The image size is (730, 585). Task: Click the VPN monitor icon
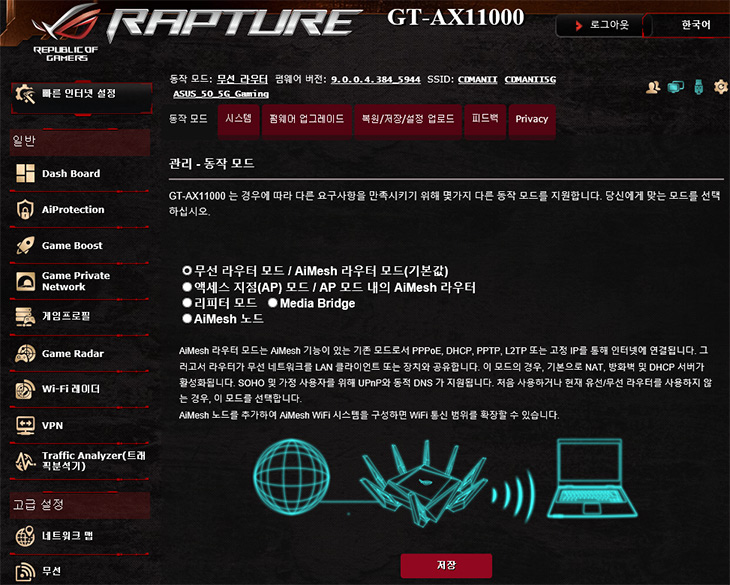(25, 425)
